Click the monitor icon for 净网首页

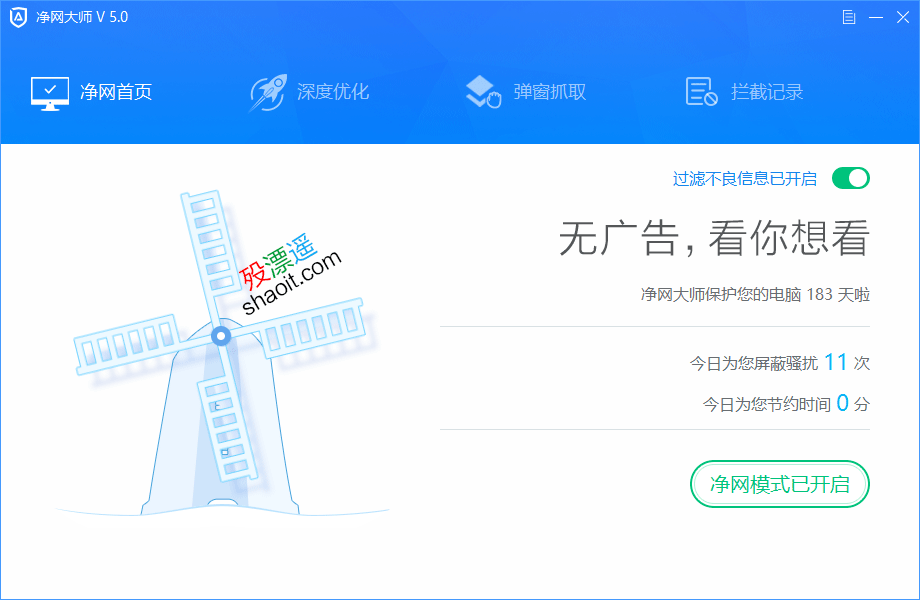[x=50, y=93]
